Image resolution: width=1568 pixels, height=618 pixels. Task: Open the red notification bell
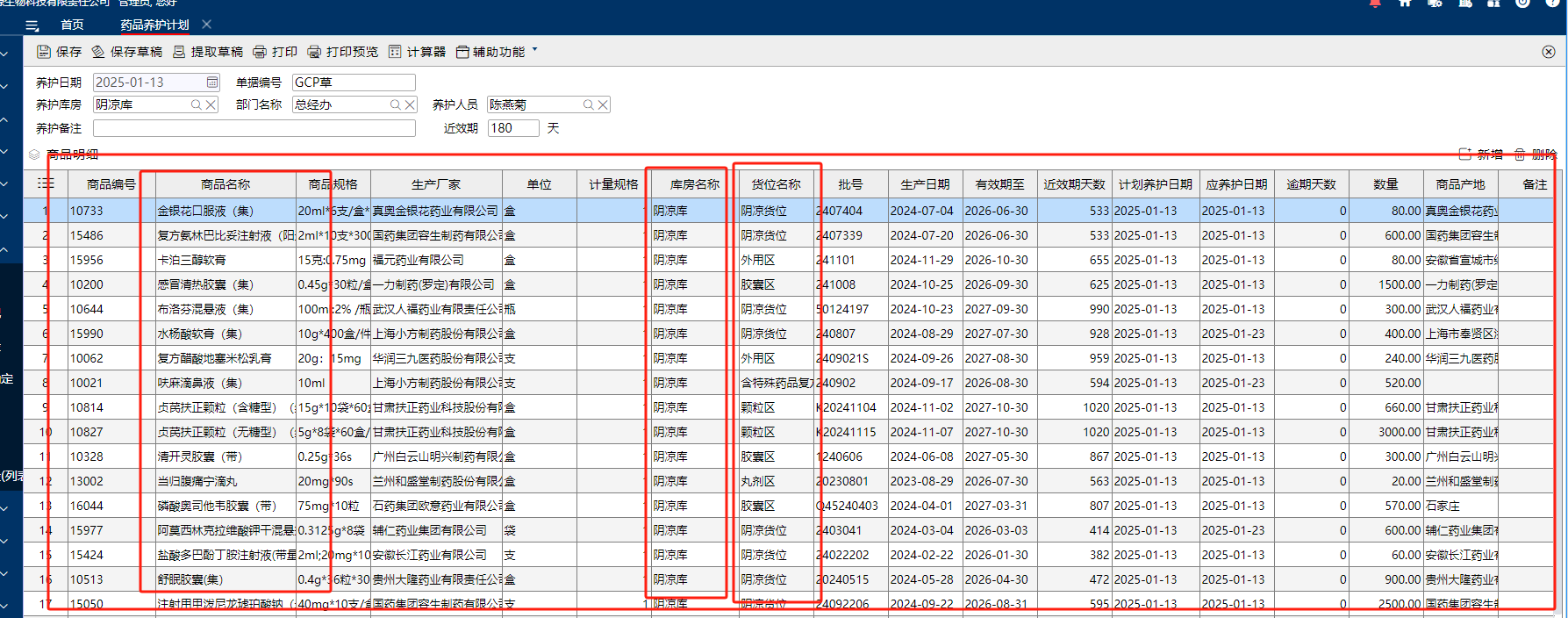pyautogui.click(x=1375, y=4)
